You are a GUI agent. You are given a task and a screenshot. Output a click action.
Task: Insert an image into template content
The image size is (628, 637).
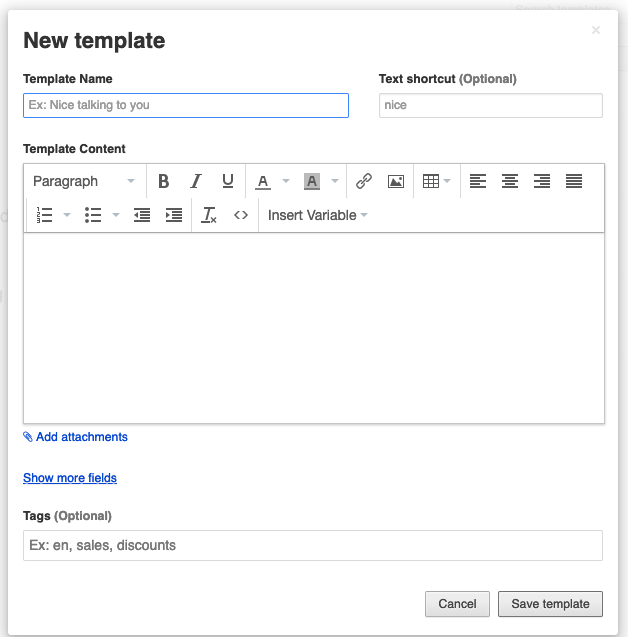[396, 181]
